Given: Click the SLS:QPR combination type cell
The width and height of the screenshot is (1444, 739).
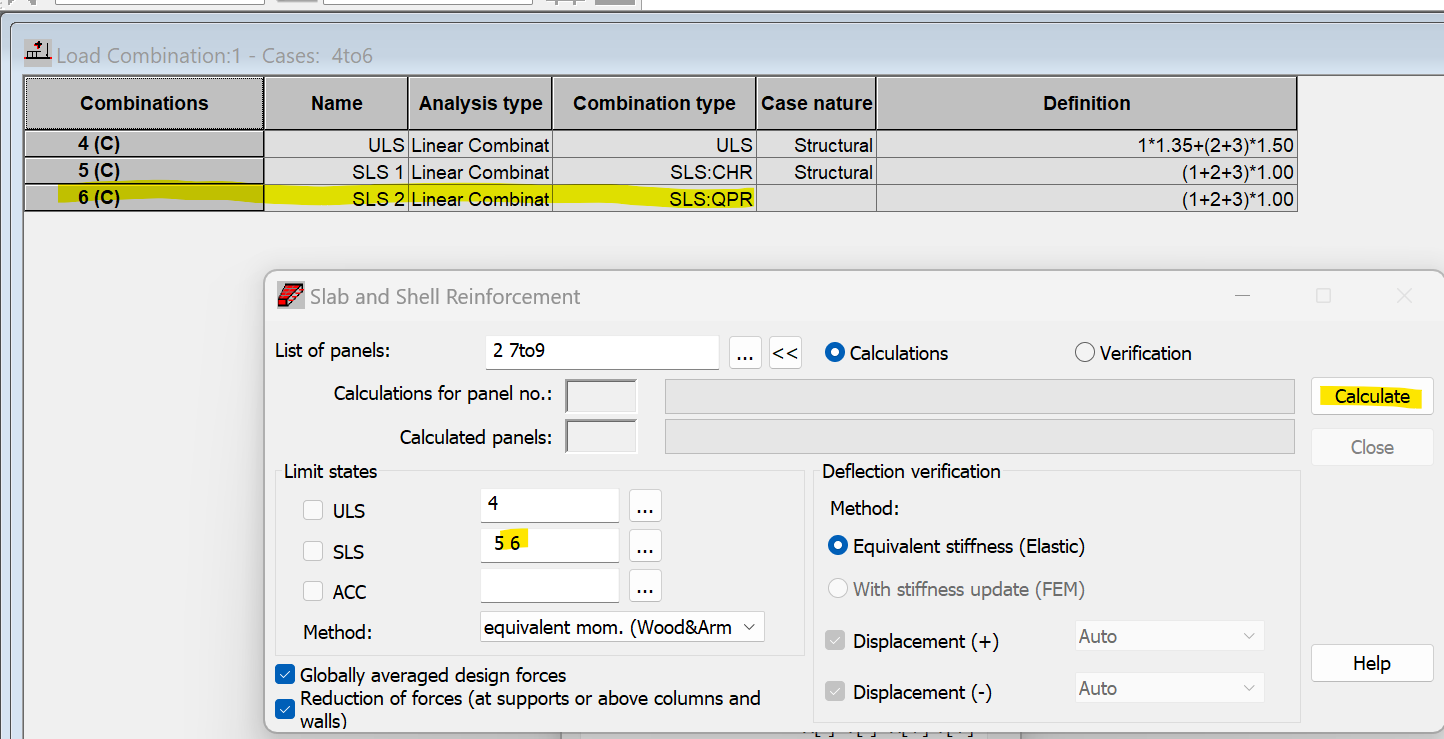Looking at the screenshot, I should [x=654, y=199].
